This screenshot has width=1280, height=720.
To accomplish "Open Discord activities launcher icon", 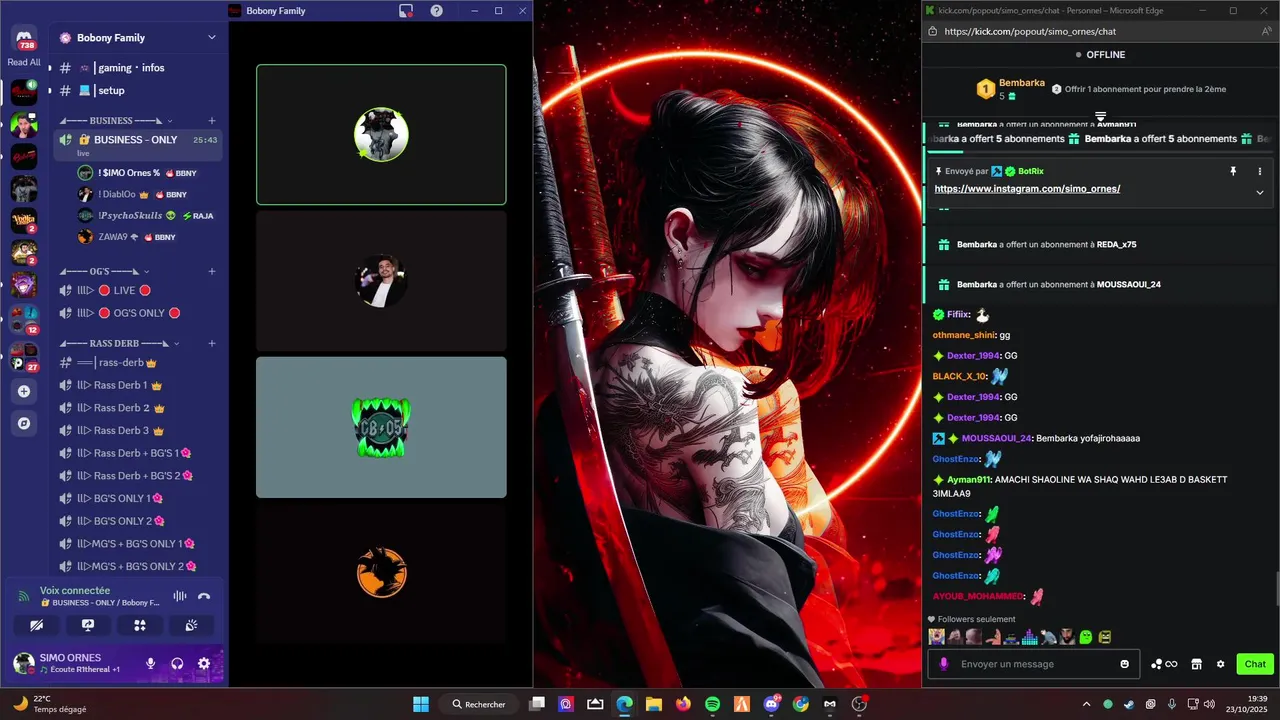I will pos(140,625).
